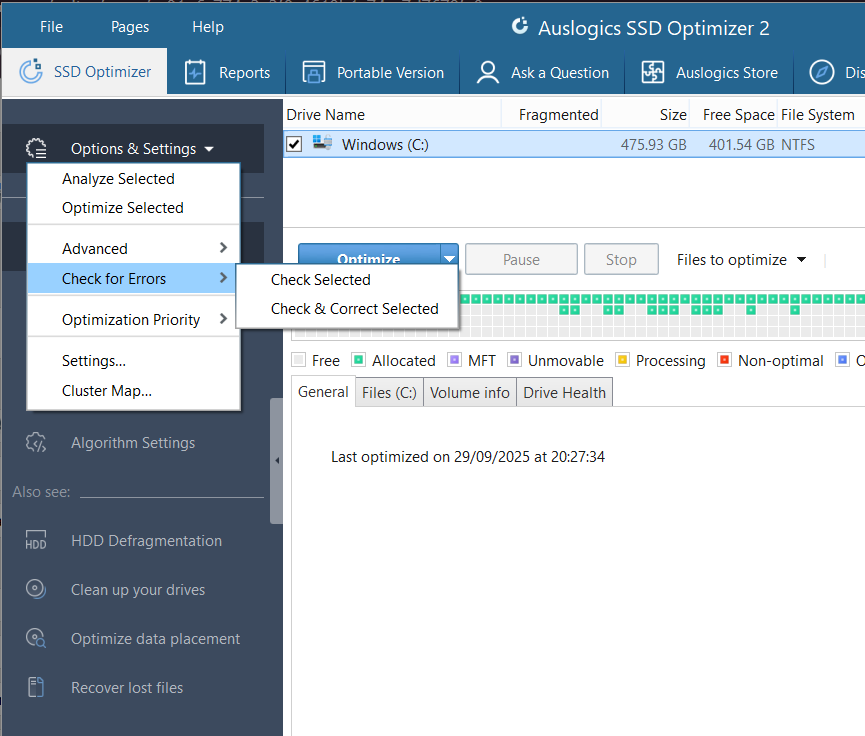
Task: Click the Portable Version icon
Action: (x=314, y=73)
